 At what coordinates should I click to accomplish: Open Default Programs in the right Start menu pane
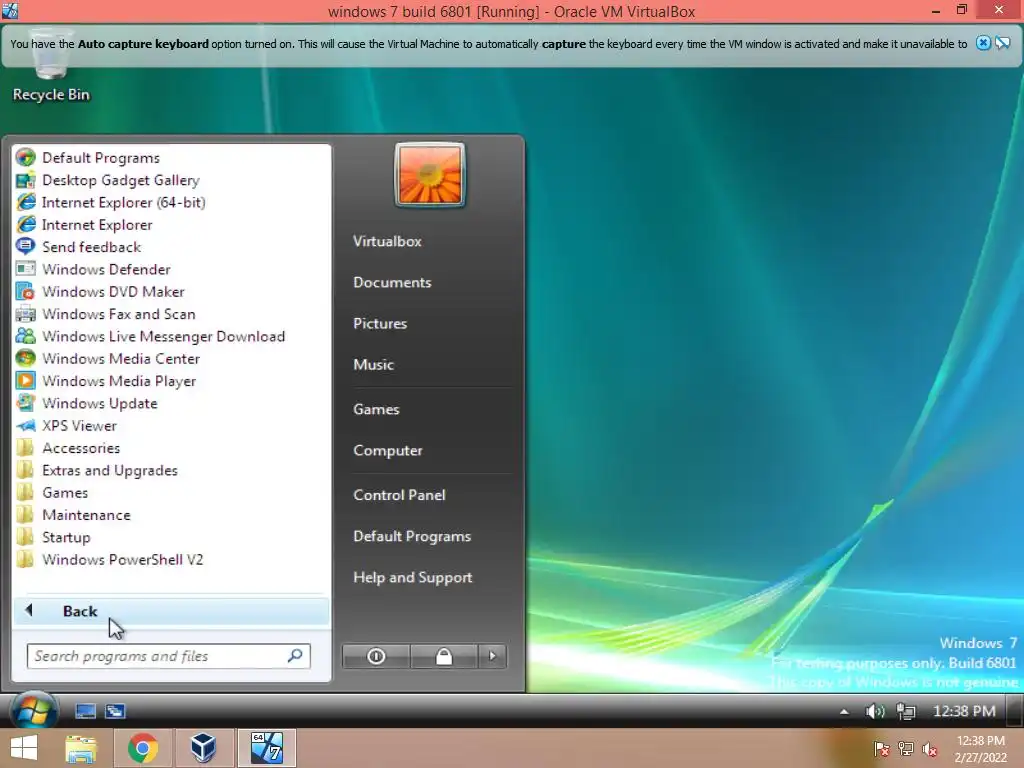click(411, 536)
